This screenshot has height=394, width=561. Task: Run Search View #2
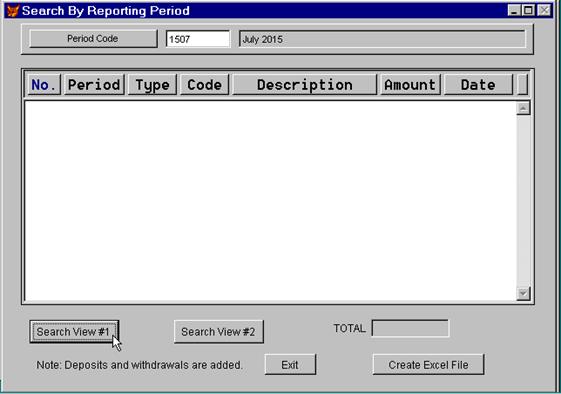219,332
